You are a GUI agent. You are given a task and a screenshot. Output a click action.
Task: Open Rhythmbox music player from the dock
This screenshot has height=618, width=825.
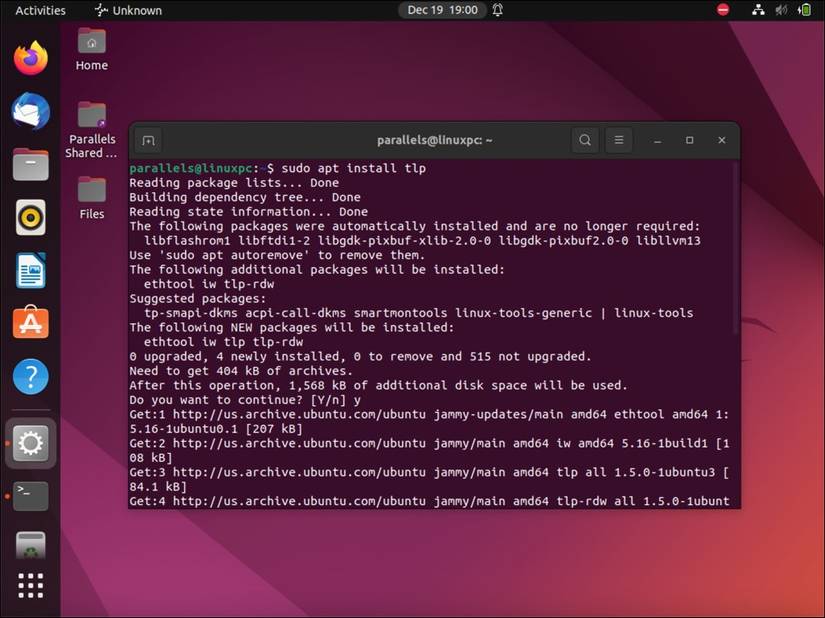pos(30,216)
